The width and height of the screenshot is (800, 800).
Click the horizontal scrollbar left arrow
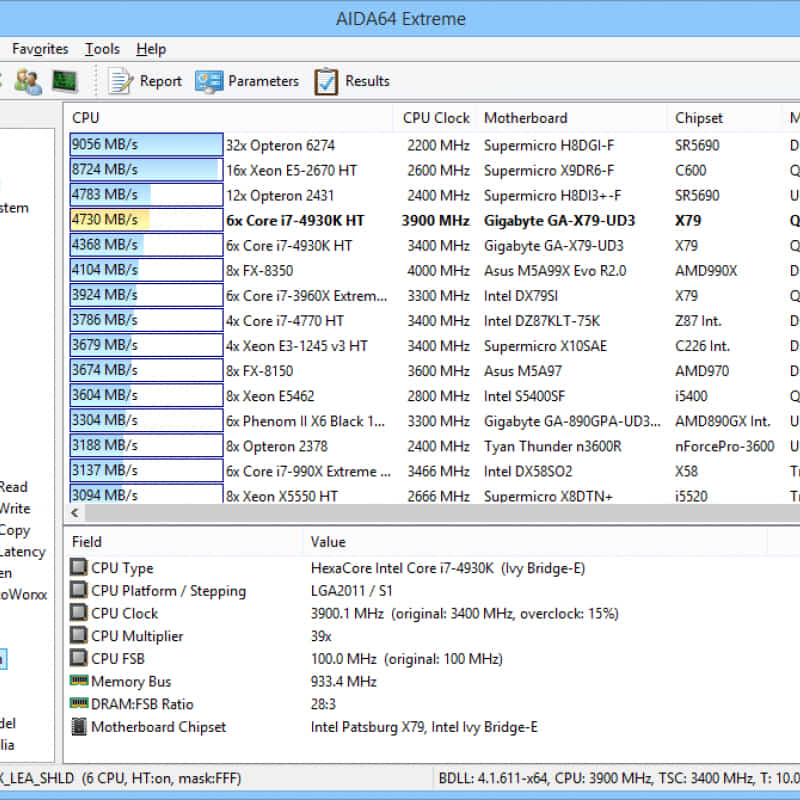(x=75, y=513)
